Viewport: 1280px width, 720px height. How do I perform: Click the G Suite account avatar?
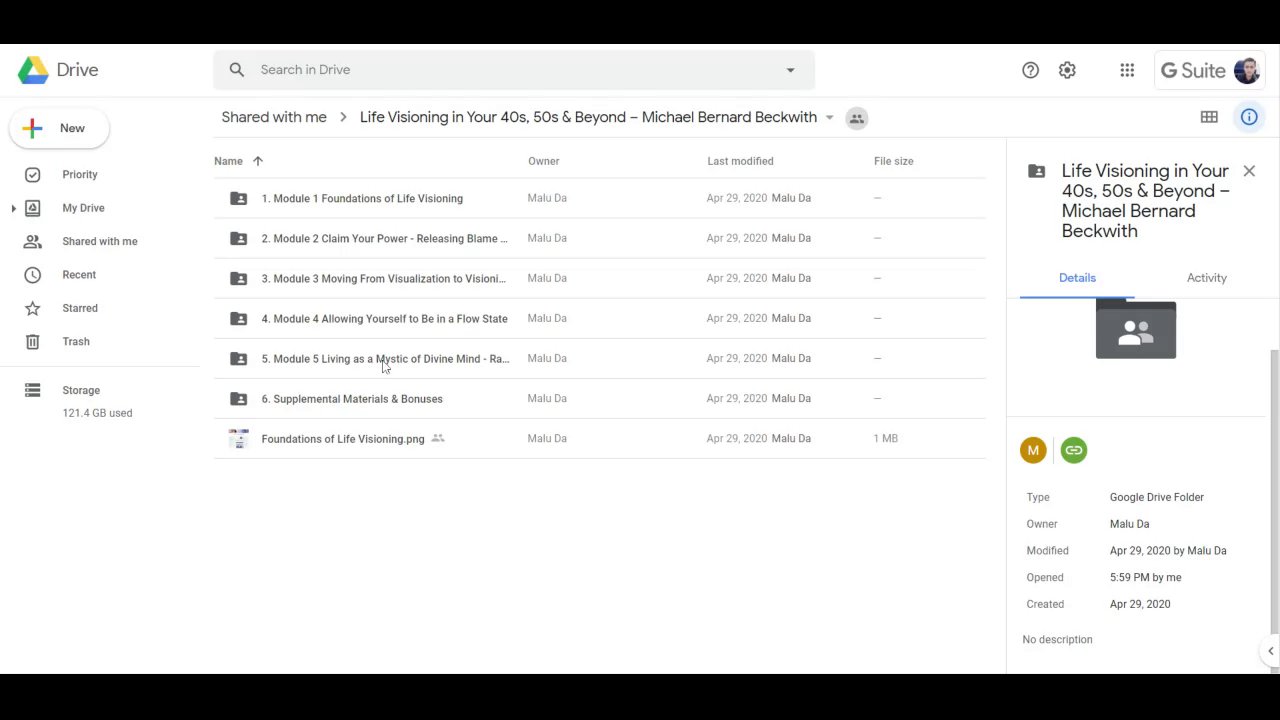pyautogui.click(x=1246, y=70)
